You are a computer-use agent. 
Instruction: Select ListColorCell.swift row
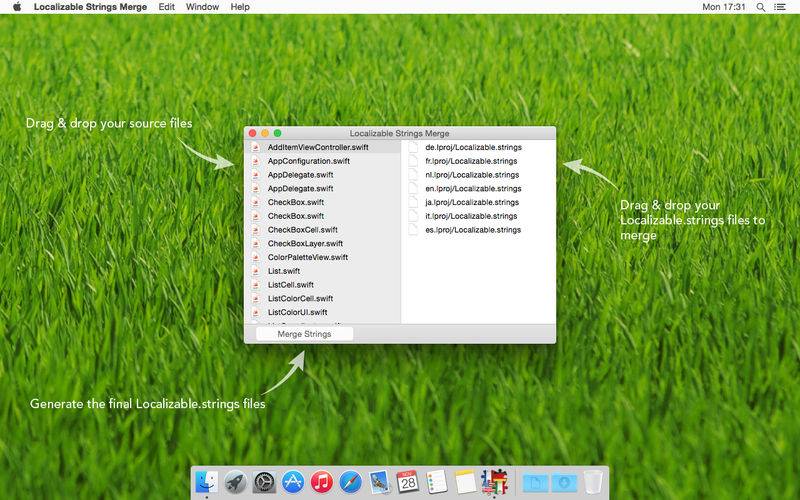coord(322,298)
